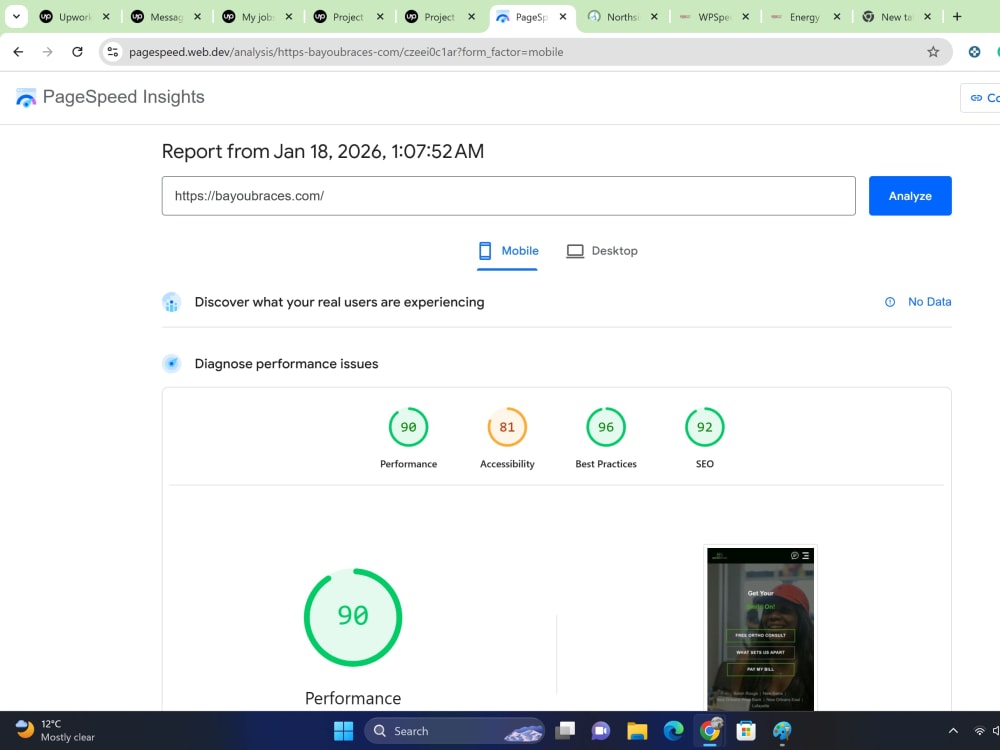This screenshot has width=1000, height=750.
Task: Open Microsoft Edge from taskbar
Action: (x=673, y=731)
